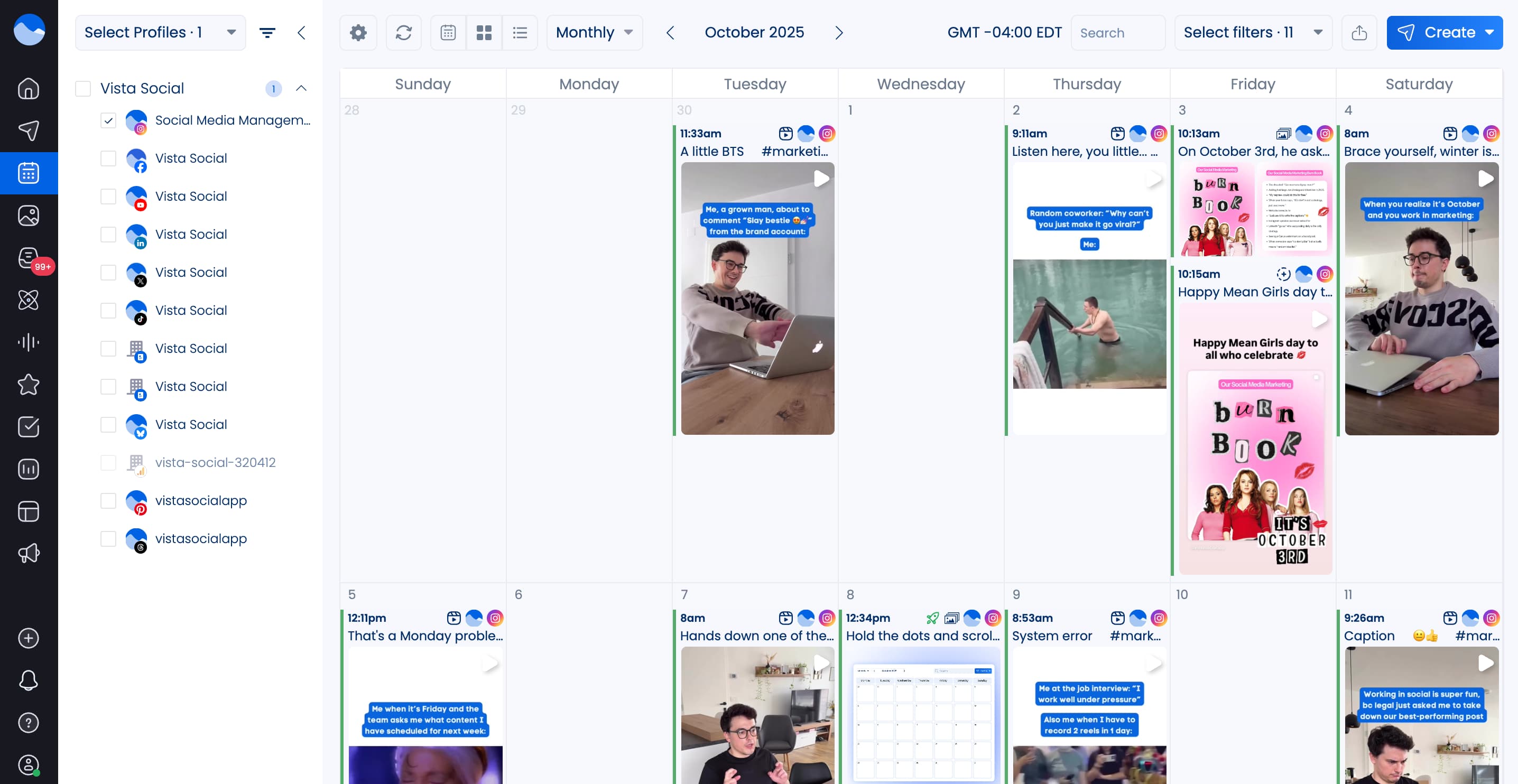Image resolution: width=1518 pixels, height=784 pixels.
Task: Uncheck the Social Media Management profile
Action: point(108,120)
